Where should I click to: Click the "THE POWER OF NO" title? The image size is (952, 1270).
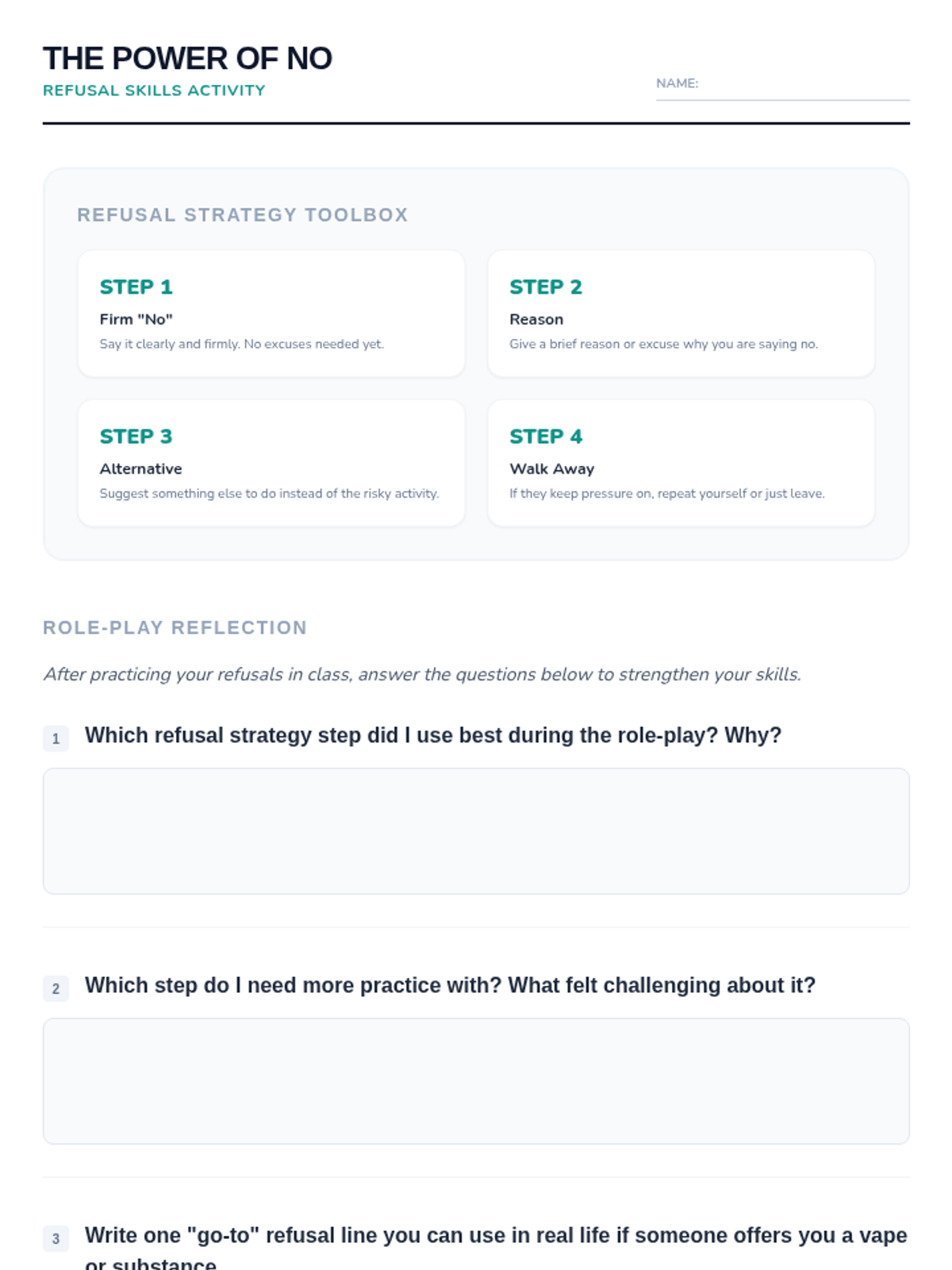point(187,58)
